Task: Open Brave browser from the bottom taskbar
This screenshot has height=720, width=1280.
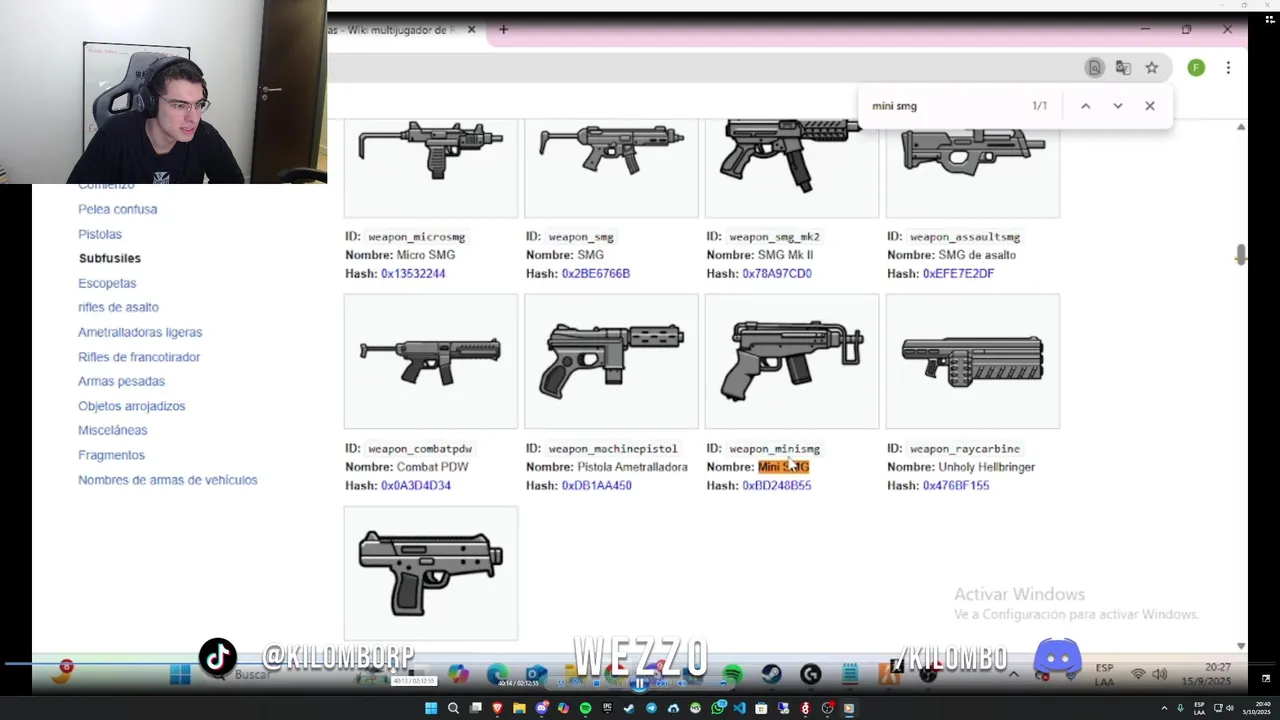Action: (497, 708)
